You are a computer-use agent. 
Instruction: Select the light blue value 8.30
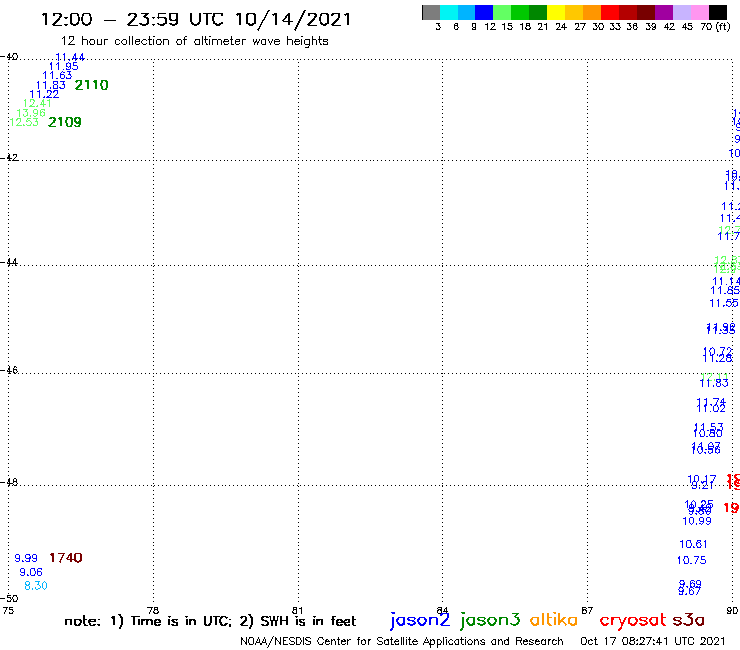tap(36, 586)
